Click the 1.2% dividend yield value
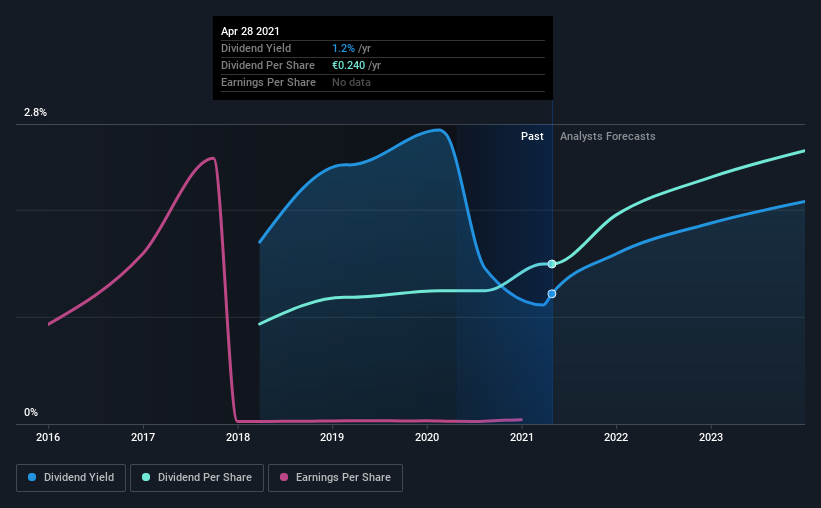This screenshot has width=821, height=508. pyautogui.click(x=343, y=48)
